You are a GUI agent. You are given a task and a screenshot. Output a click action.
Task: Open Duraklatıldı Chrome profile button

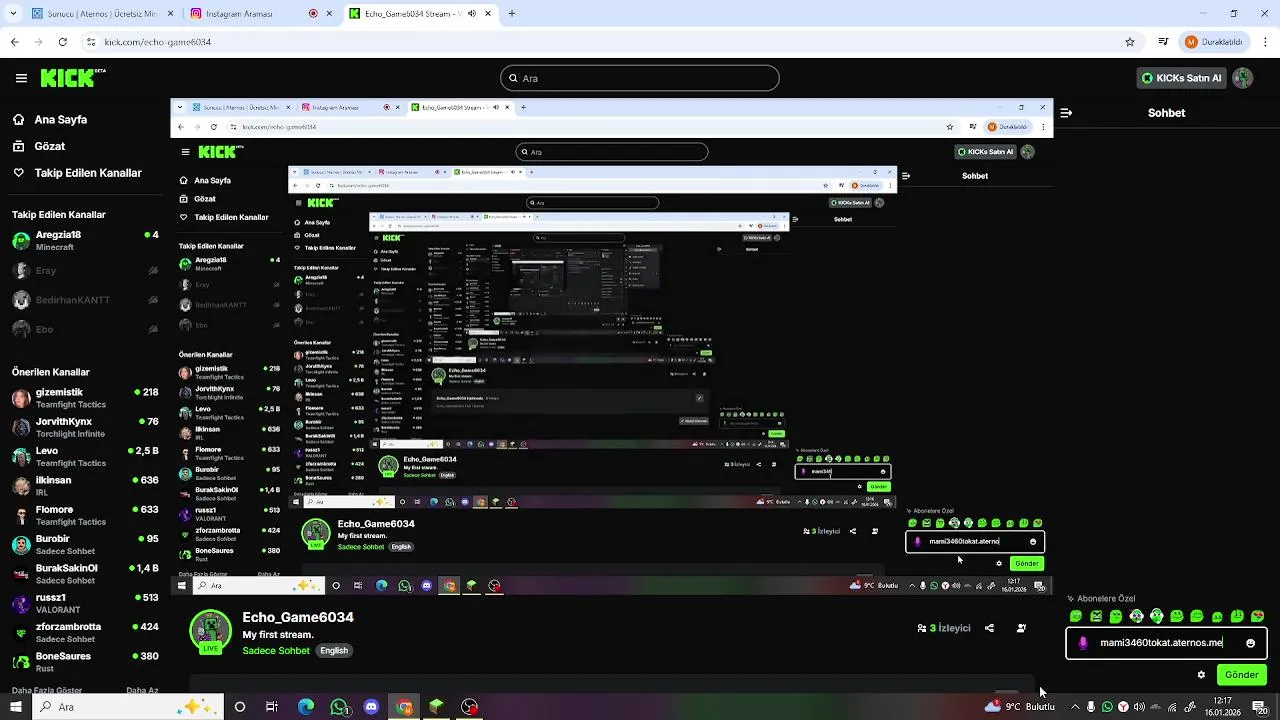(x=1215, y=42)
